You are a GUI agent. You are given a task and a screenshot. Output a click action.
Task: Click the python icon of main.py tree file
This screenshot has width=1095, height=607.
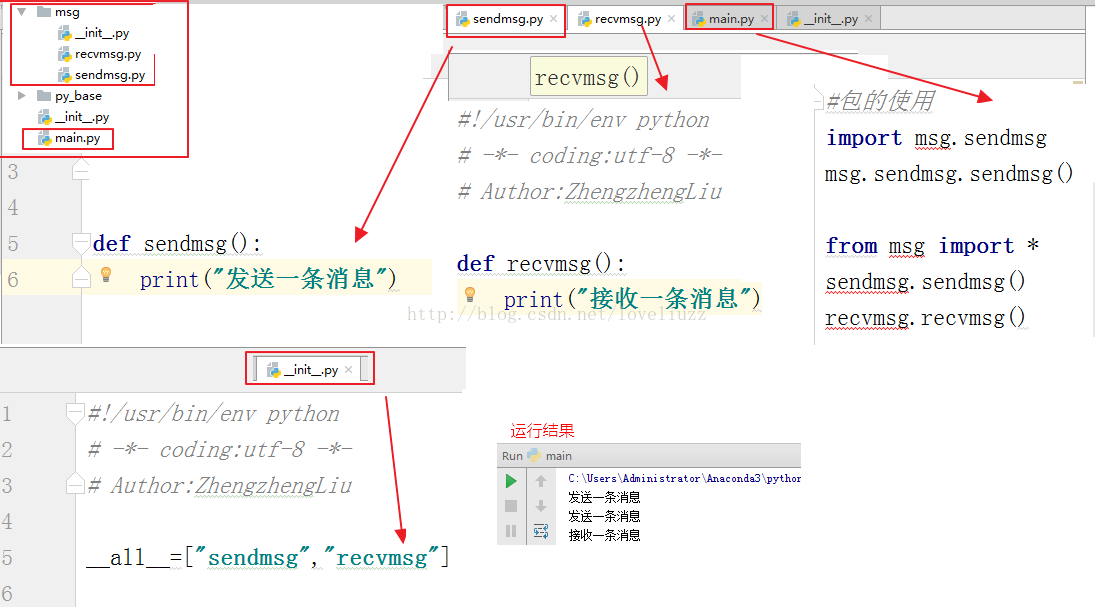[x=45, y=138]
